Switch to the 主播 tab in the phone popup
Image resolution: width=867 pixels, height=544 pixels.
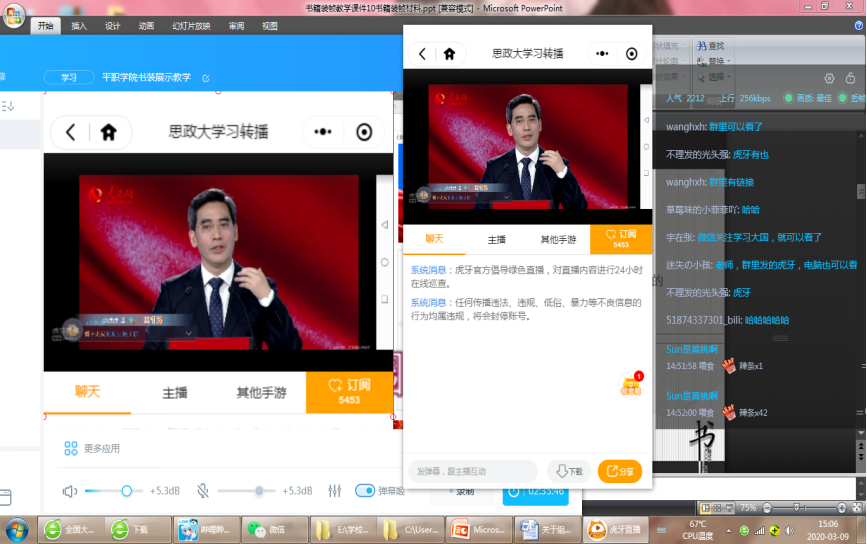tap(496, 239)
